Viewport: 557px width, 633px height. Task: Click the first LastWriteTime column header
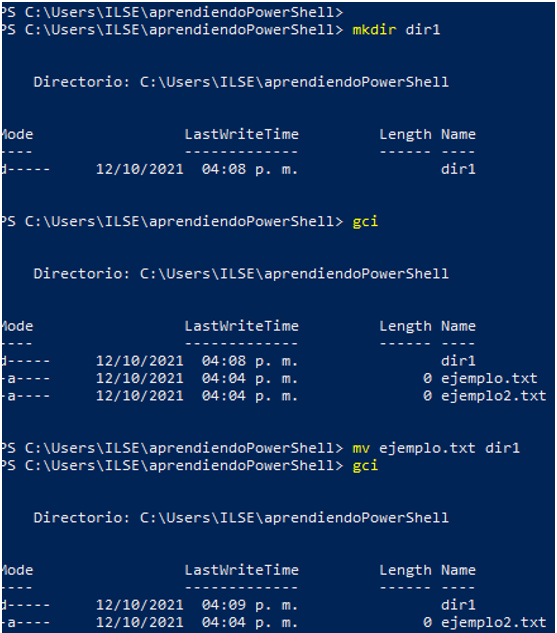pyautogui.click(x=241, y=134)
